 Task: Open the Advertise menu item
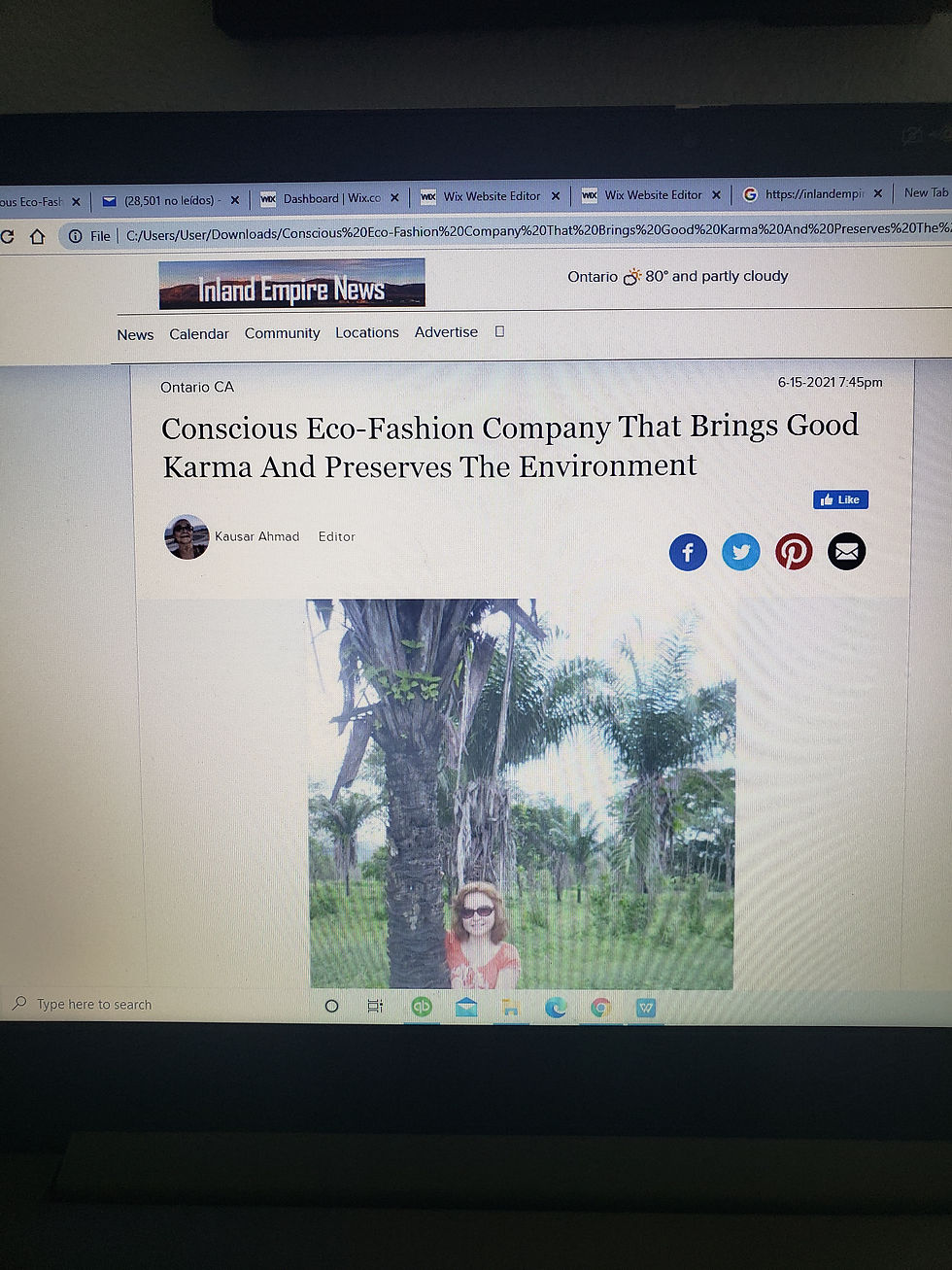(x=446, y=331)
